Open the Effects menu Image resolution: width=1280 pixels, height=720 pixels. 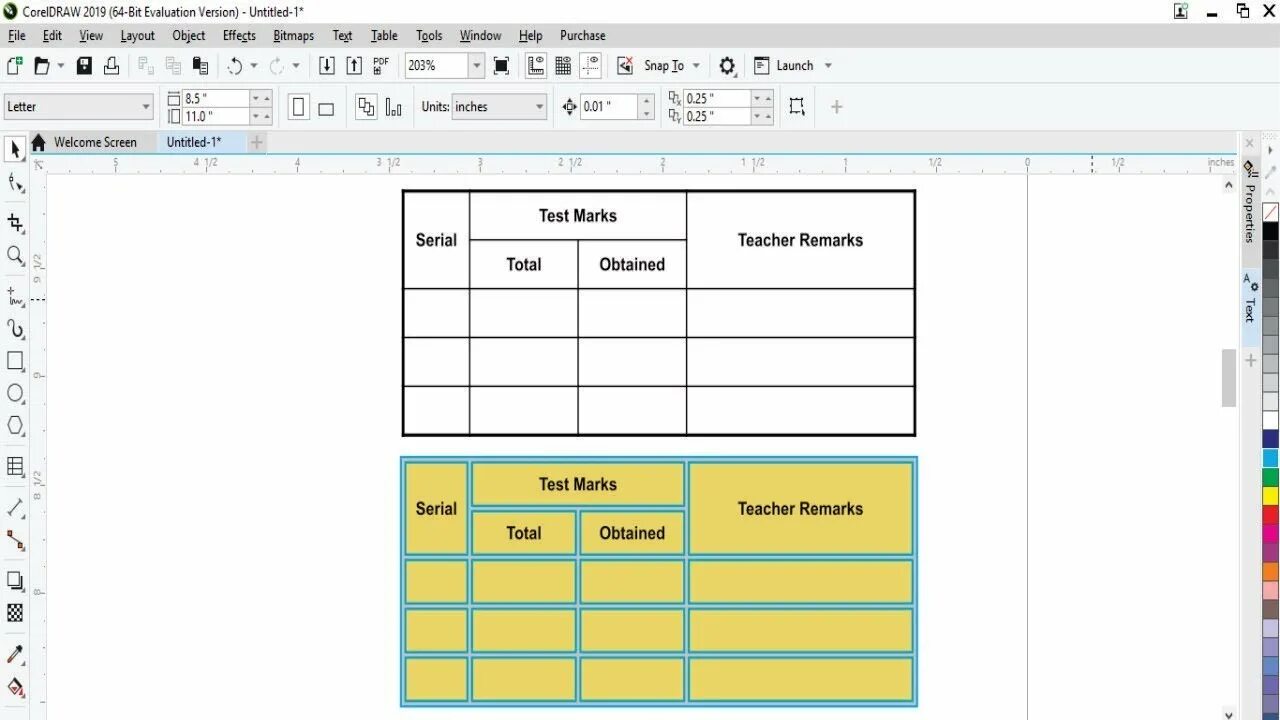pos(239,36)
